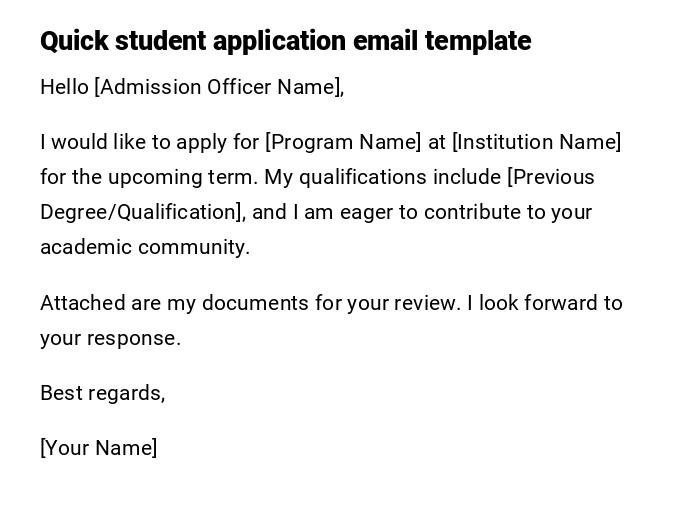Place cursor on "academic community." text
Screen dimensions: 700x510
145,247
